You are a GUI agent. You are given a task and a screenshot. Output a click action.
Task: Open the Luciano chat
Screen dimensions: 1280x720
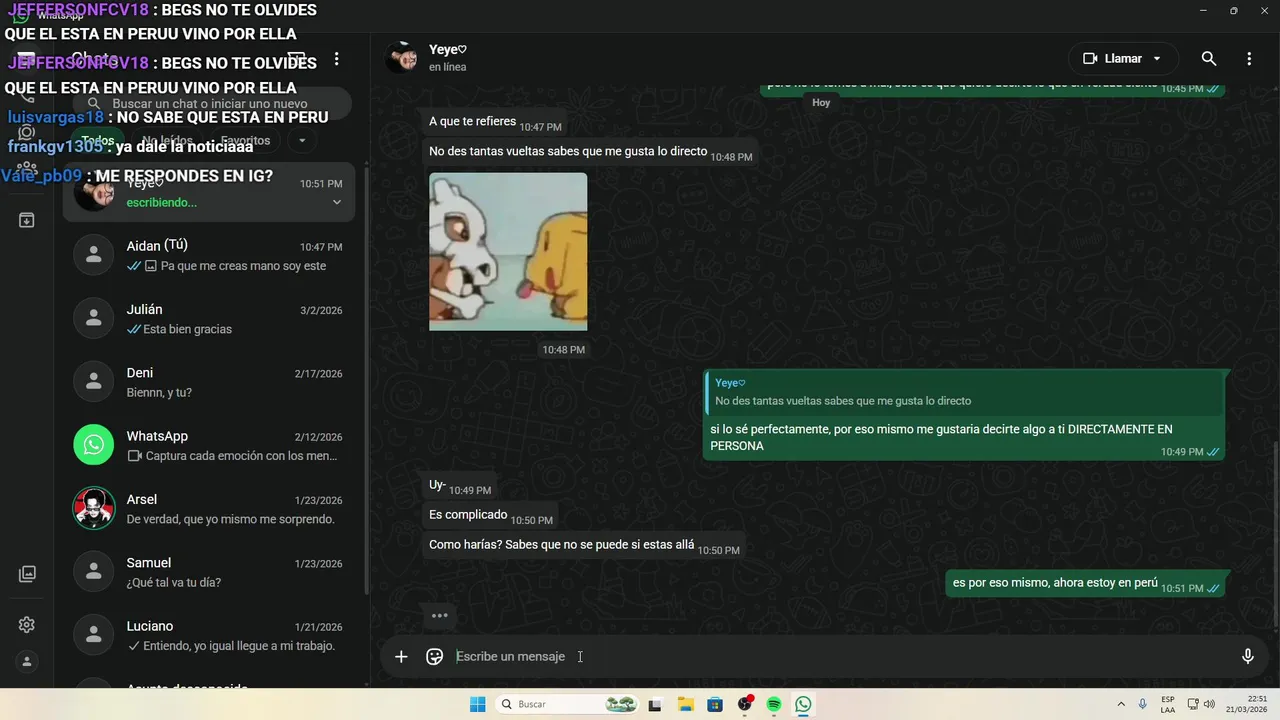tap(208, 635)
